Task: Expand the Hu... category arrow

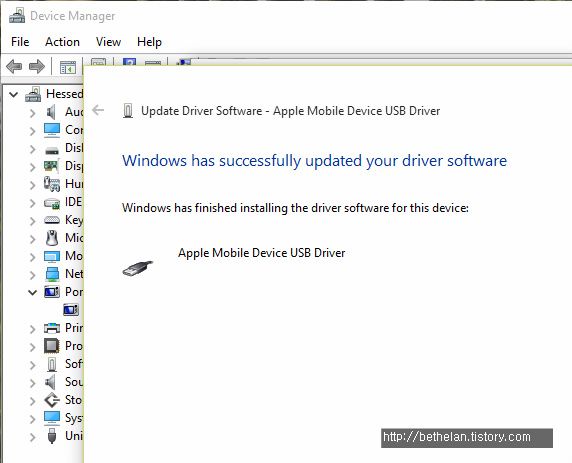Action: pos(32,185)
